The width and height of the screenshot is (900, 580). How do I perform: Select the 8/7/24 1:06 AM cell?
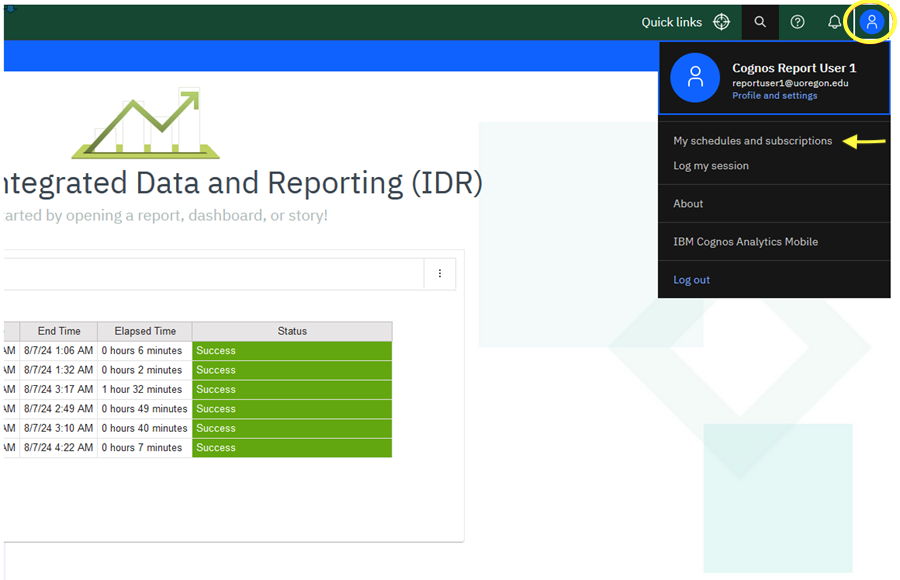[x=59, y=350]
